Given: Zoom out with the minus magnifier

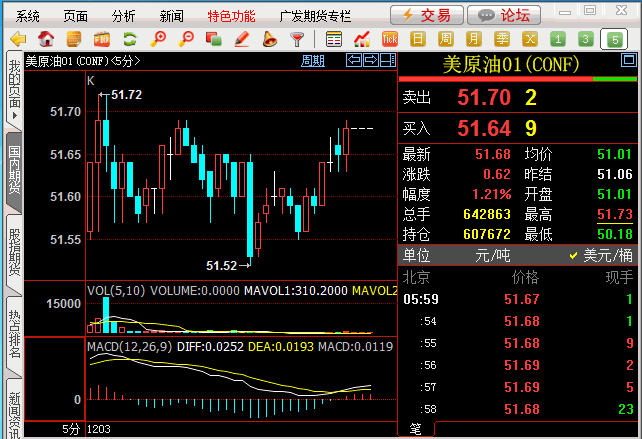Looking at the screenshot, I should click(185, 39).
